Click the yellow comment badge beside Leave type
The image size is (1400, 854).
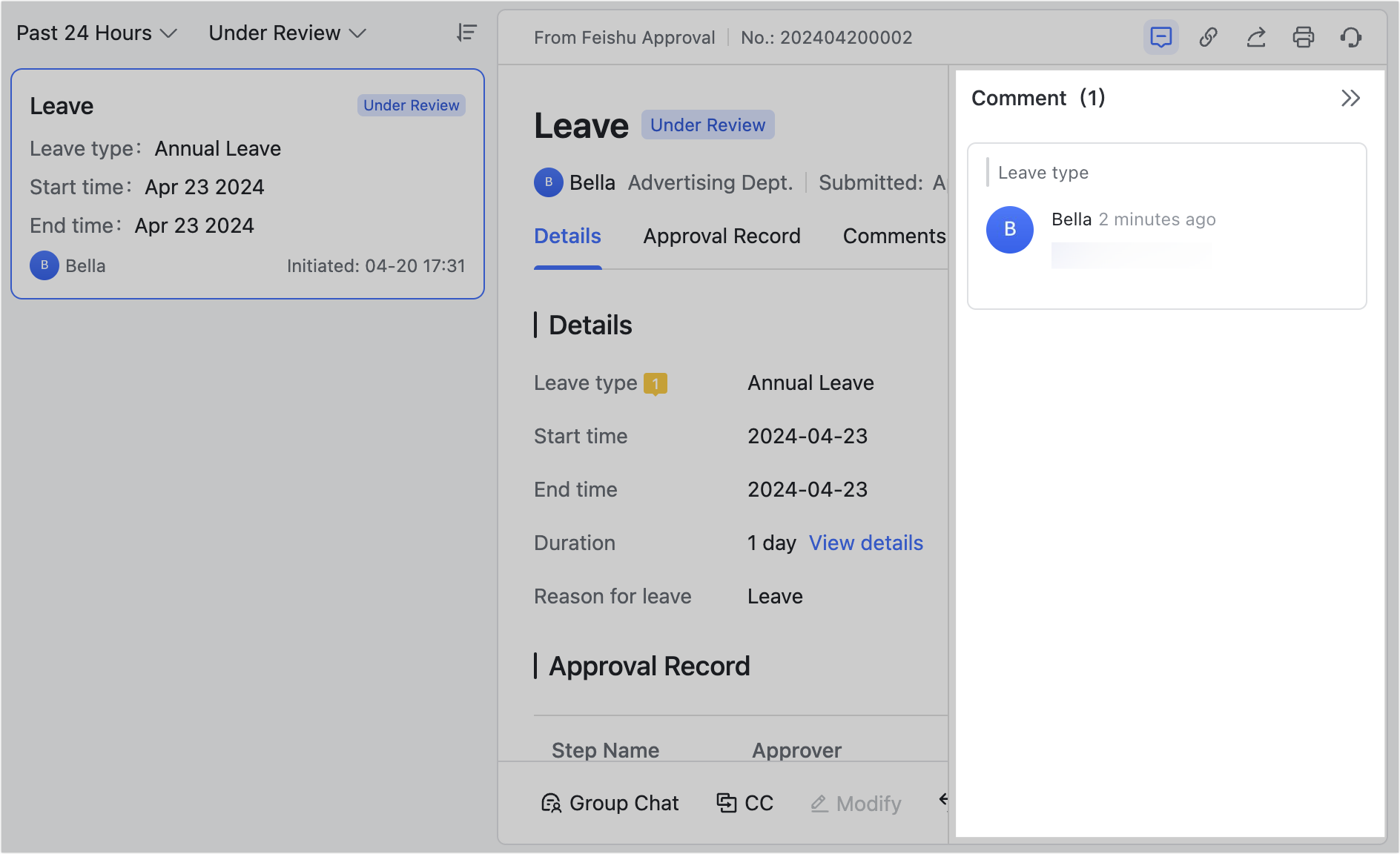point(656,383)
